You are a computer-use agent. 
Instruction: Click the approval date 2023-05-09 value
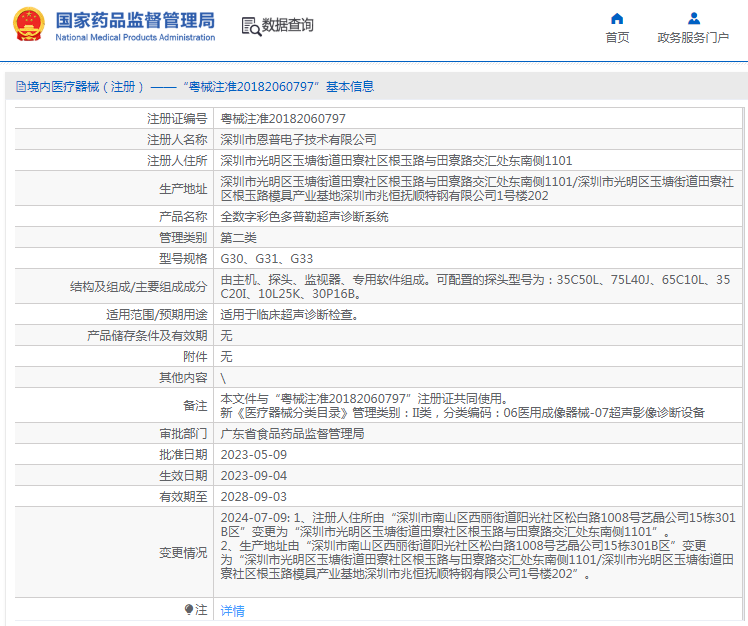253,455
